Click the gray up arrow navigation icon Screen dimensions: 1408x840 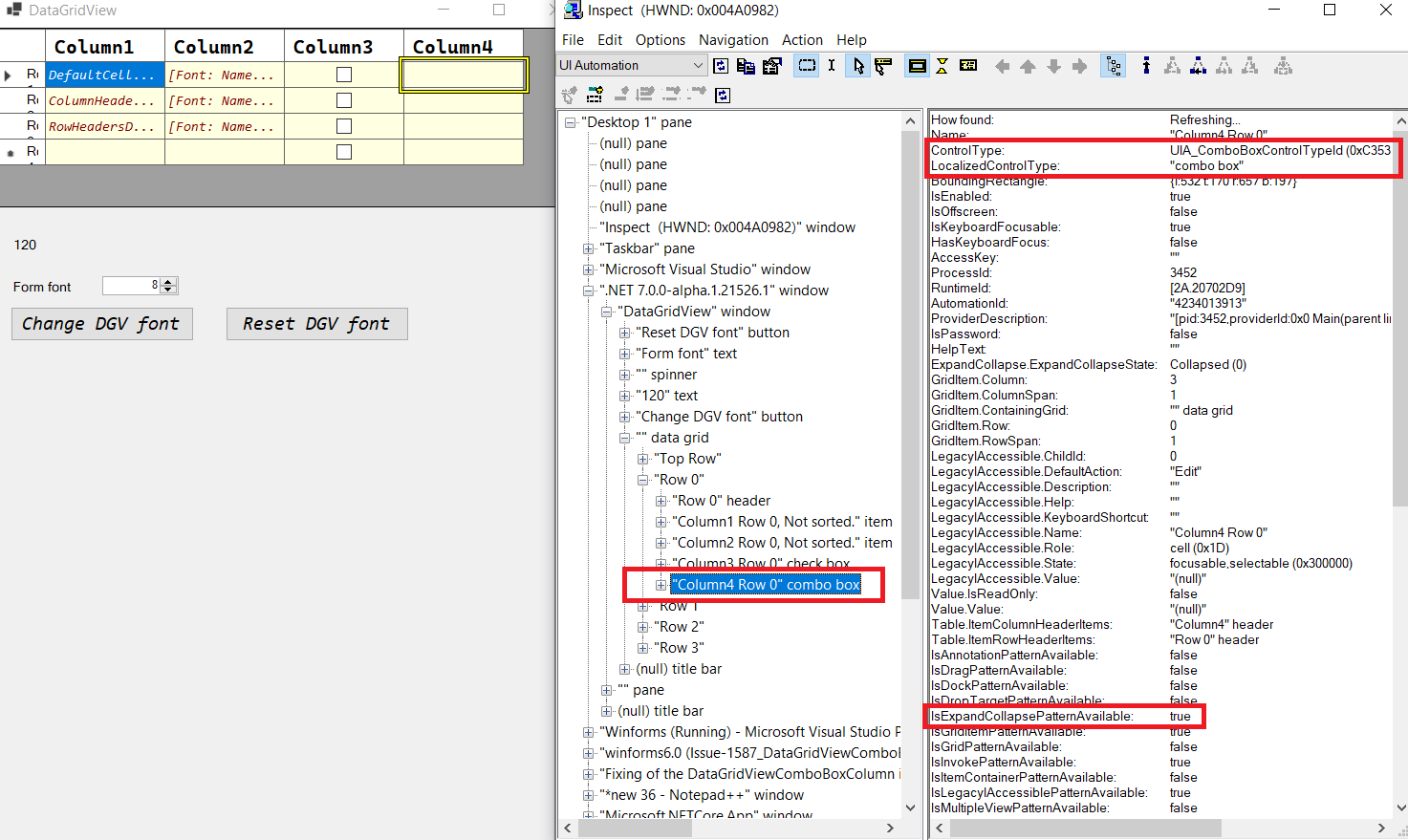(1028, 66)
